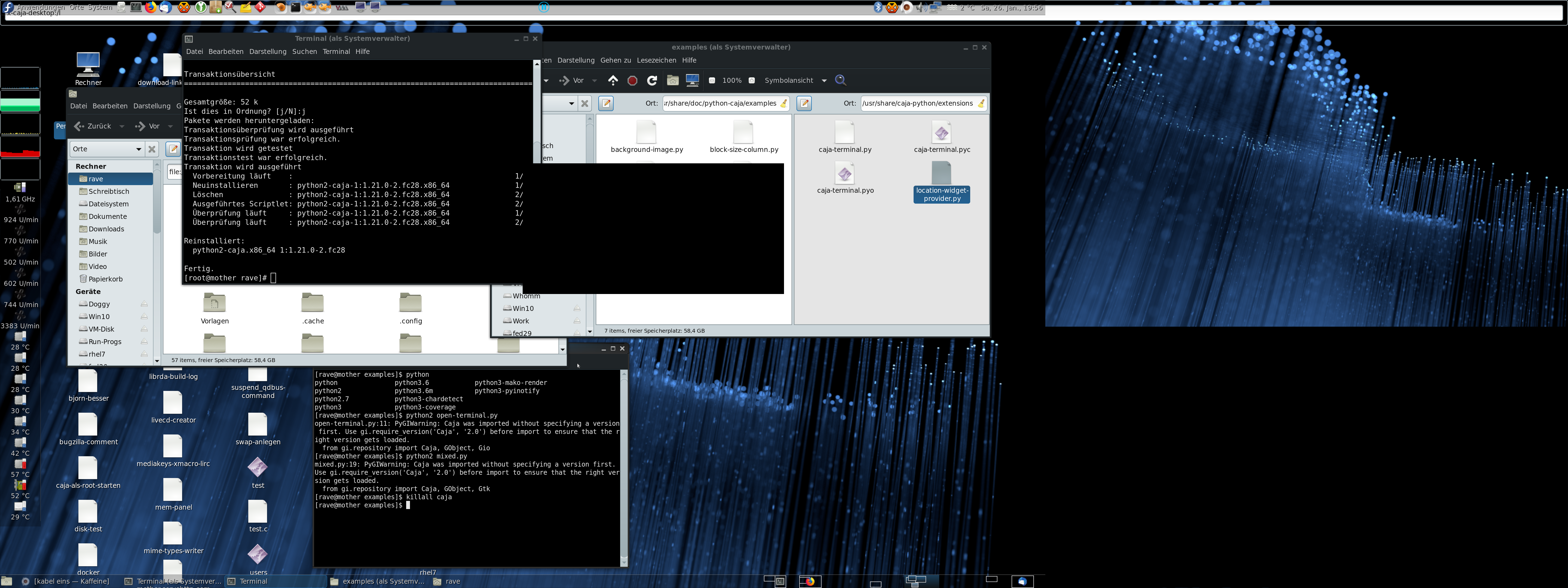Eject the Win10 device in rave sidebar
This screenshot has width=1568, height=588.
144,317
